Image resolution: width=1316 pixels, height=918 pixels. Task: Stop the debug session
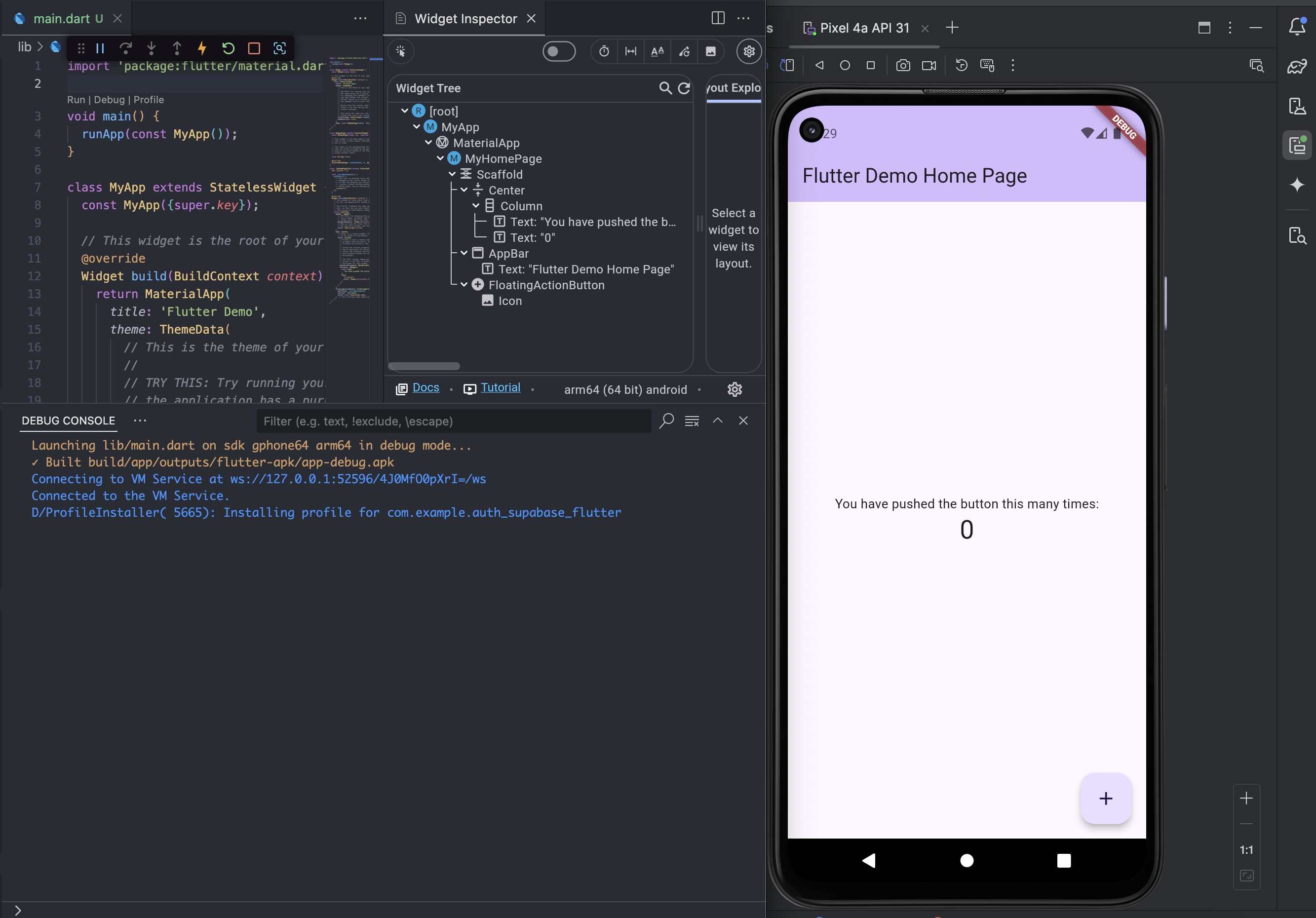[254, 49]
